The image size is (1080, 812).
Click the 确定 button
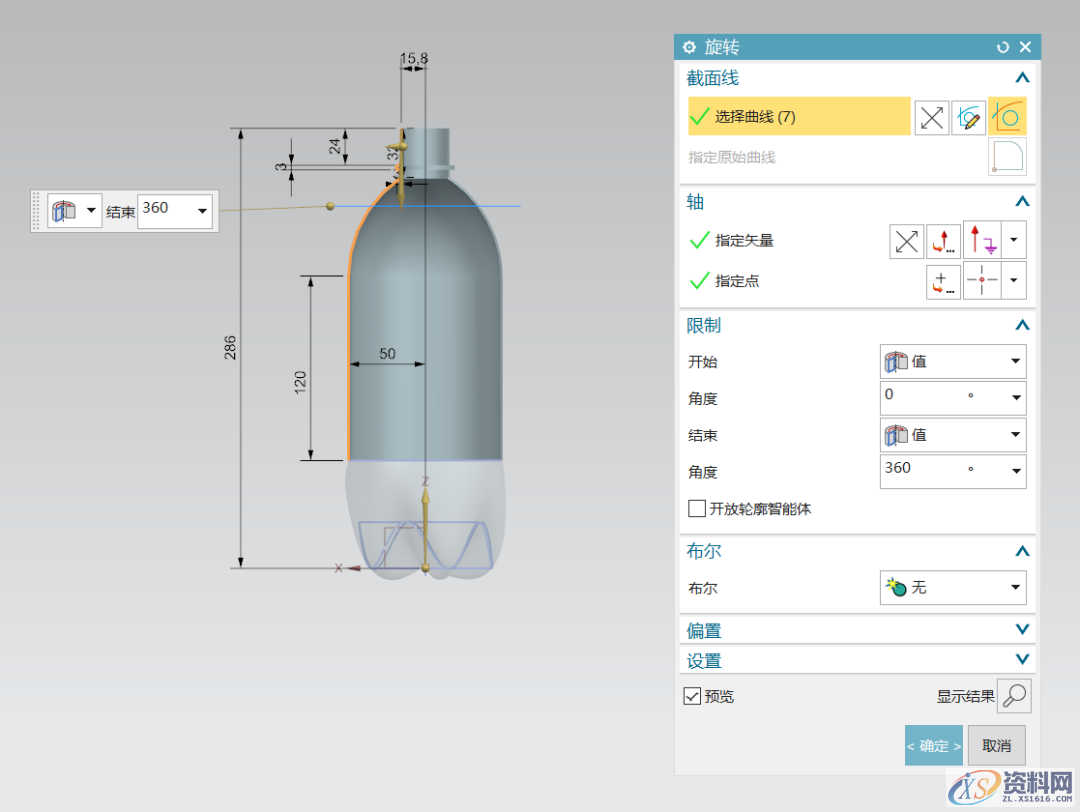pos(933,745)
